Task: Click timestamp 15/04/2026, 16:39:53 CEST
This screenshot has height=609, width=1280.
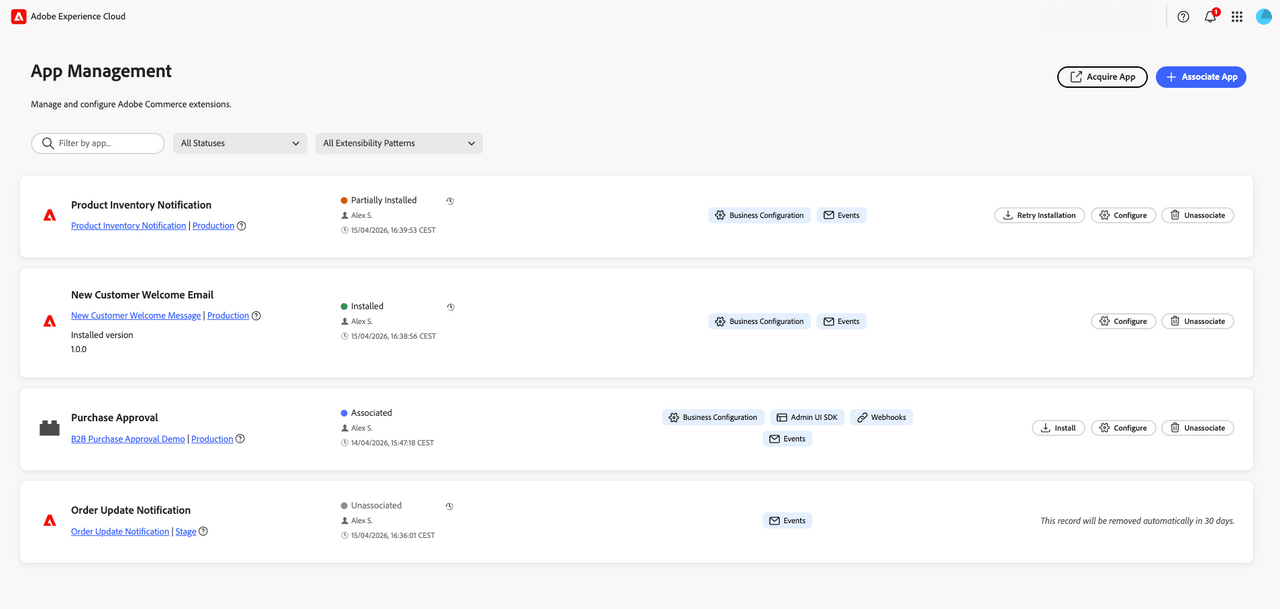Action: click(393, 230)
